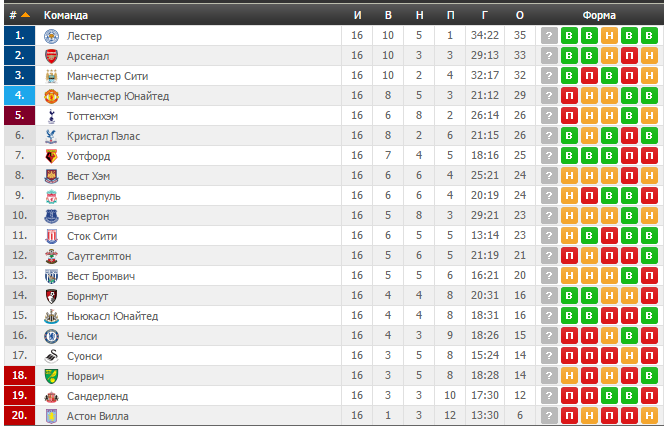The width and height of the screenshot is (670, 428).
Task: Click the red position 20 badge
Action: [19, 416]
